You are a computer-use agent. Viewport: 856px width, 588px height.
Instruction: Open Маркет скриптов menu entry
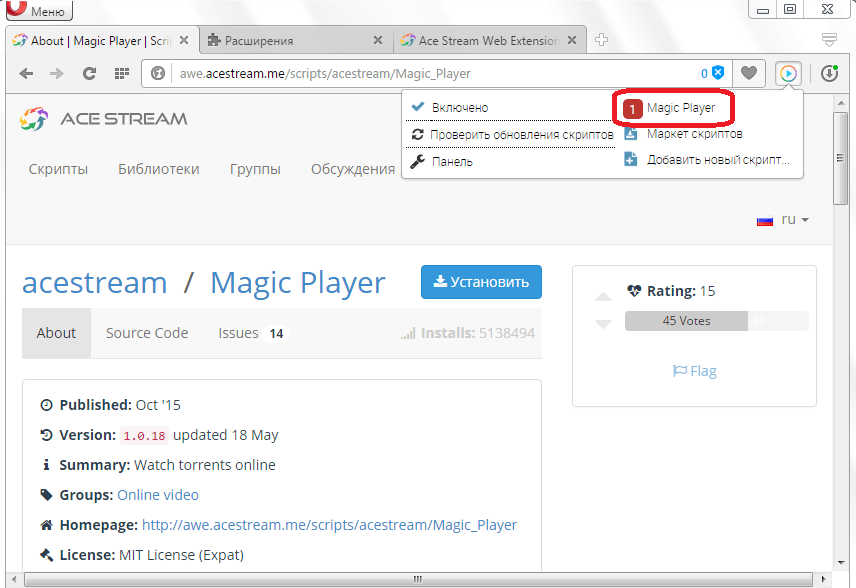point(694,134)
